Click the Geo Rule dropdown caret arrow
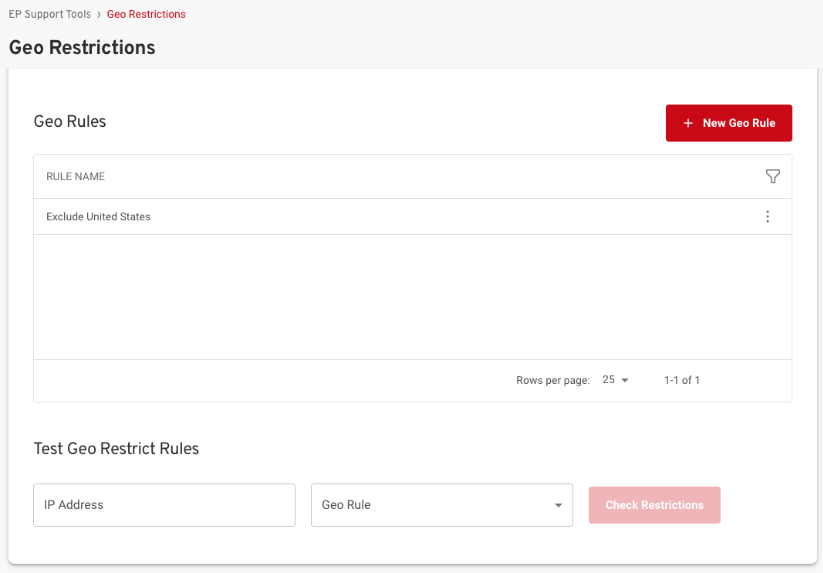The image size is (823, 573). point(558,506)
